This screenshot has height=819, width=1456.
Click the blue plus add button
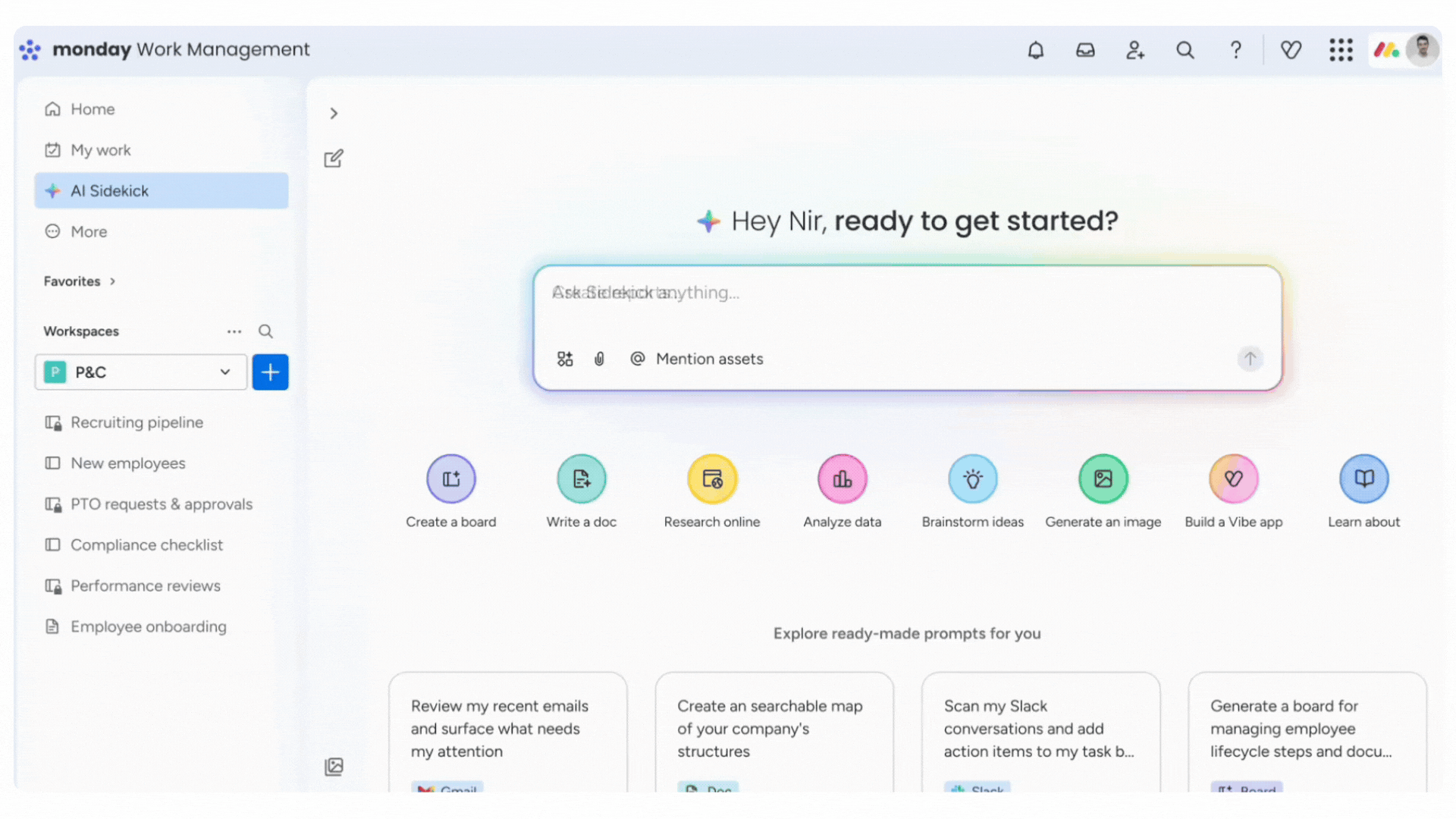click(x=270, y=372)
